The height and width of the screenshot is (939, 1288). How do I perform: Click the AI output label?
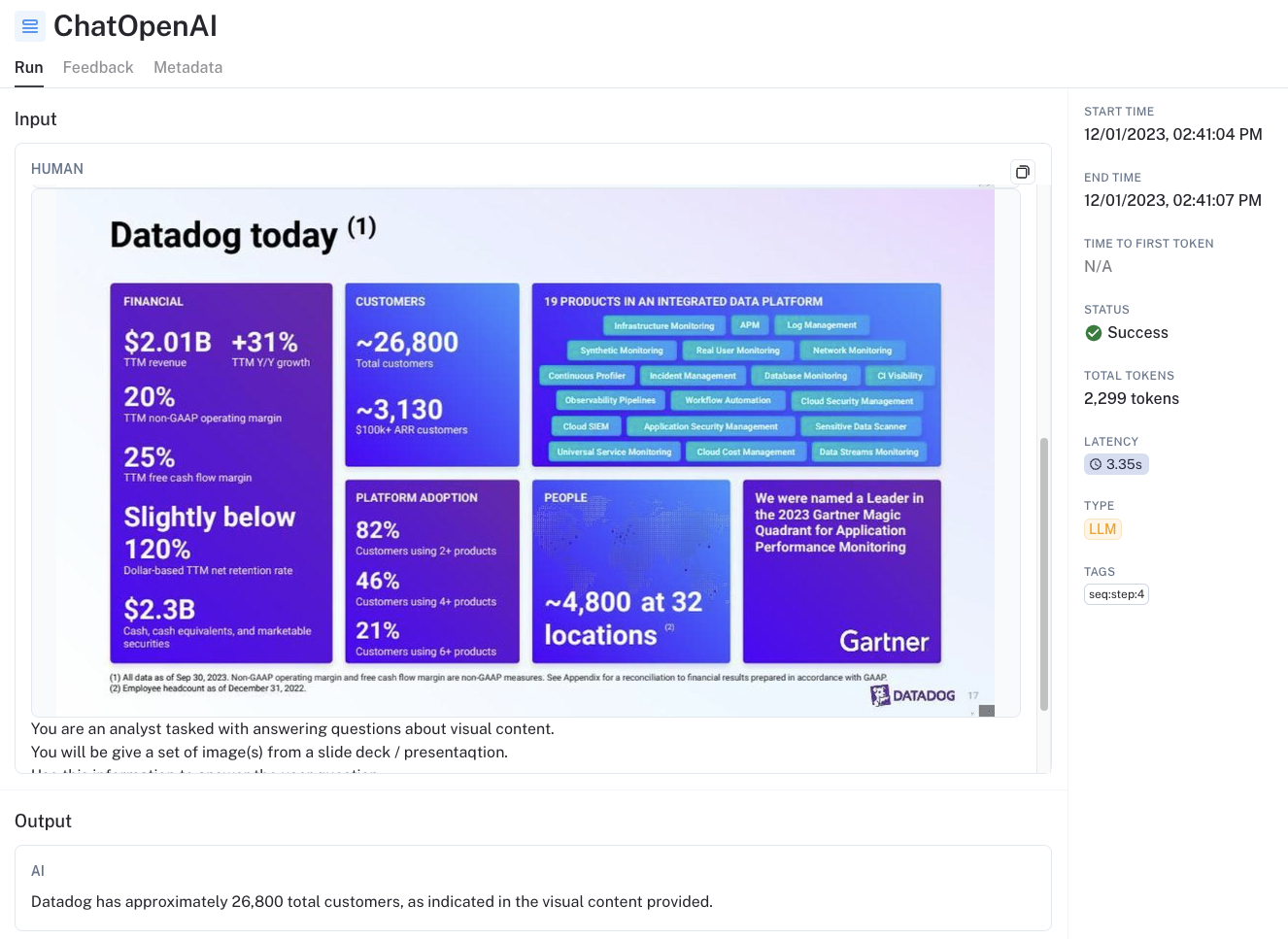point(38,871)
